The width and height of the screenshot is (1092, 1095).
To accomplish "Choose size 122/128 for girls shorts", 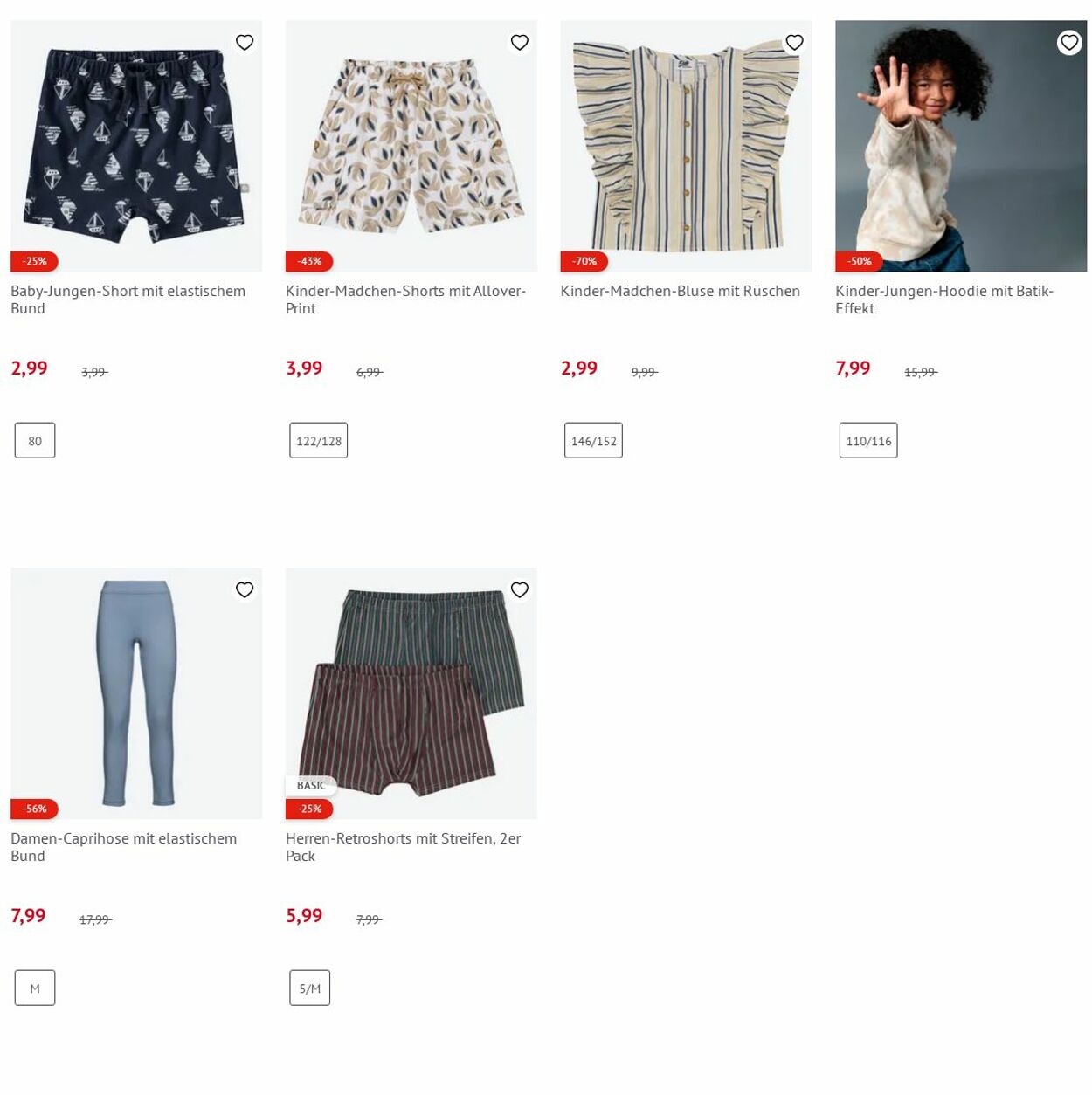I will [x=319, y=441].
